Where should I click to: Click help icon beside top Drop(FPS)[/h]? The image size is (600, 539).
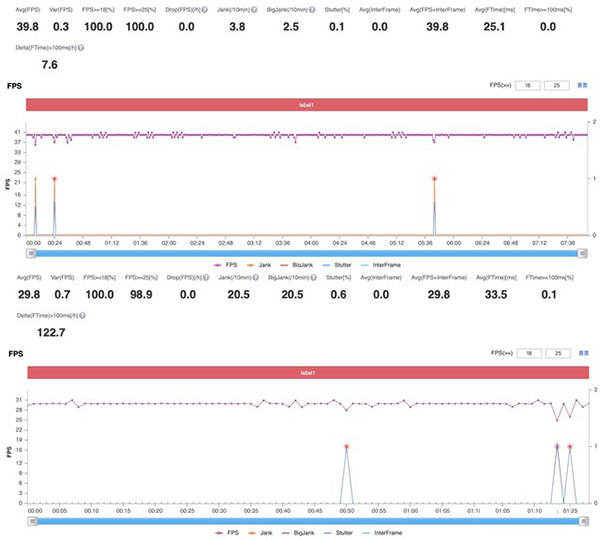pyautogui.click(x=203, y=9)
